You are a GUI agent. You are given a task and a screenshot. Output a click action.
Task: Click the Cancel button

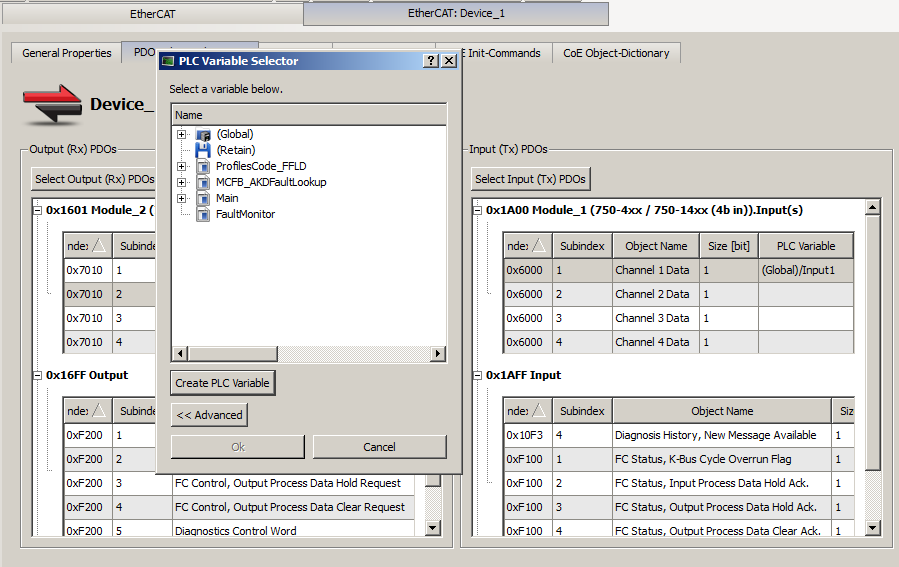click(x=379, y=447)
